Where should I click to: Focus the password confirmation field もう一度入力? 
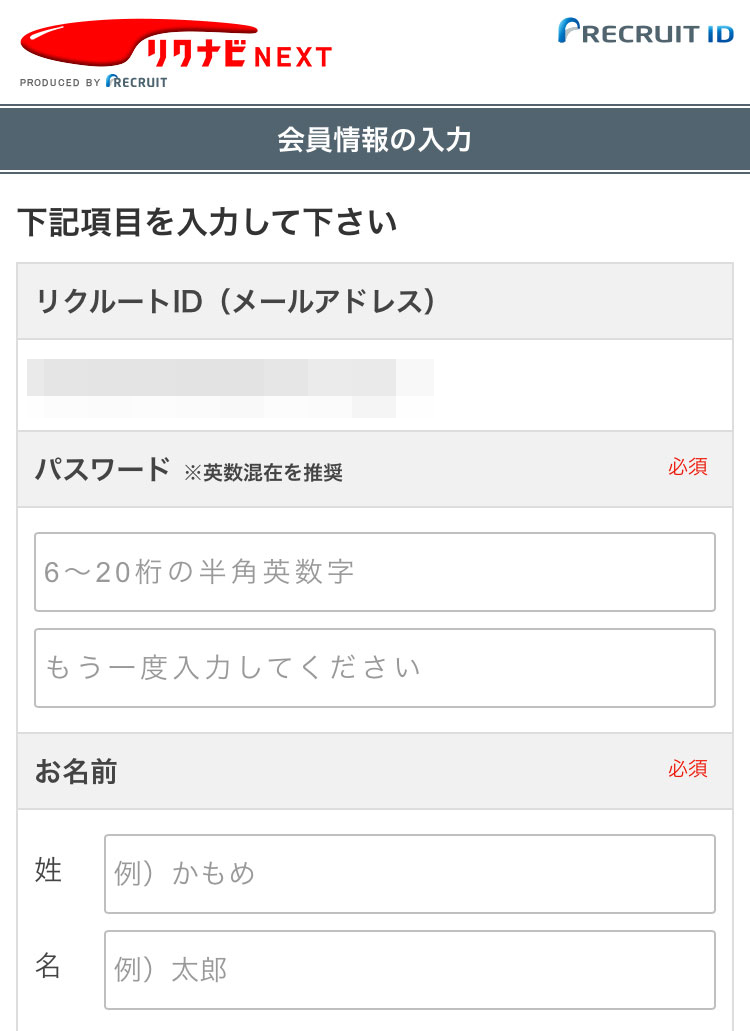(x=375, y=668)
